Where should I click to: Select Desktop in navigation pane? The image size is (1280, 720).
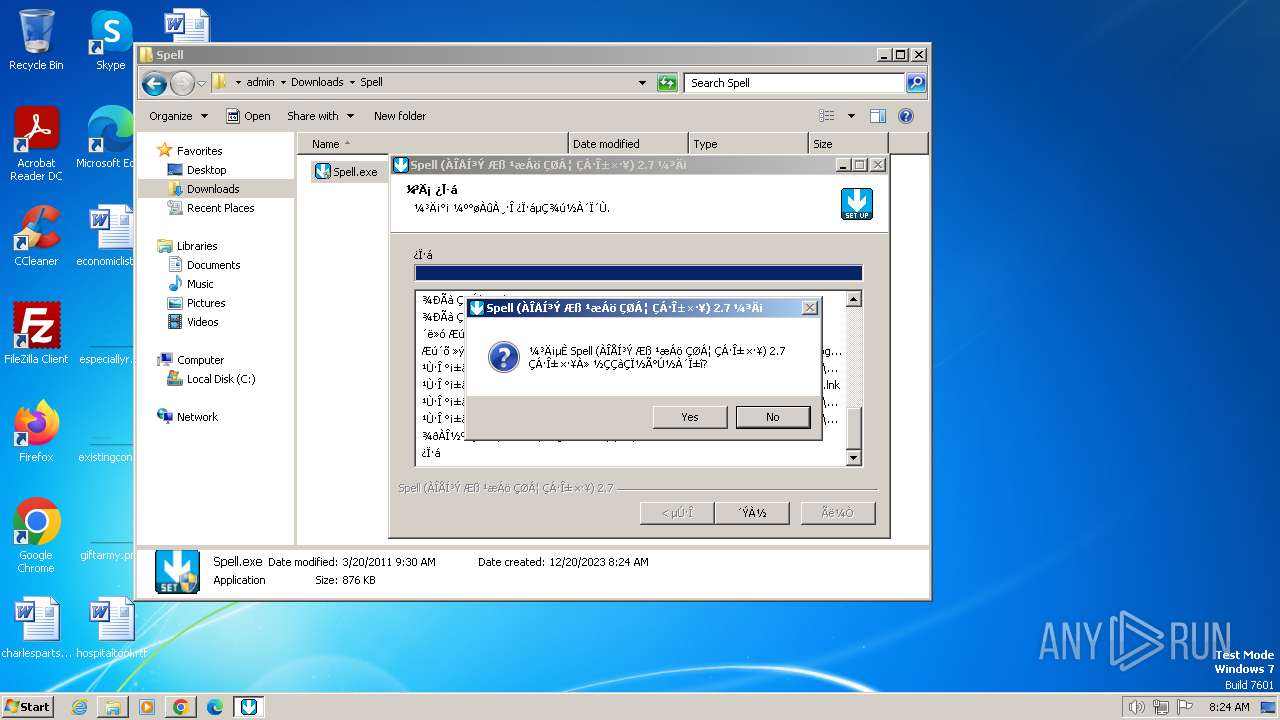(x=206, y=170)
